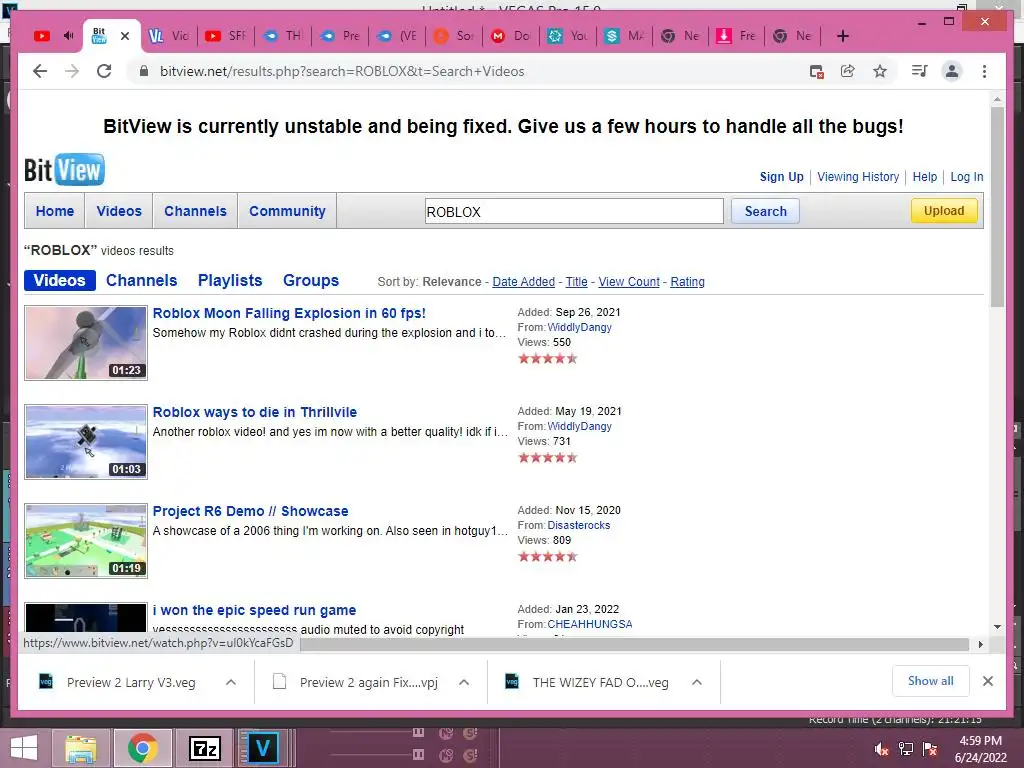Go back with the browser back arrow

(40, 71)
